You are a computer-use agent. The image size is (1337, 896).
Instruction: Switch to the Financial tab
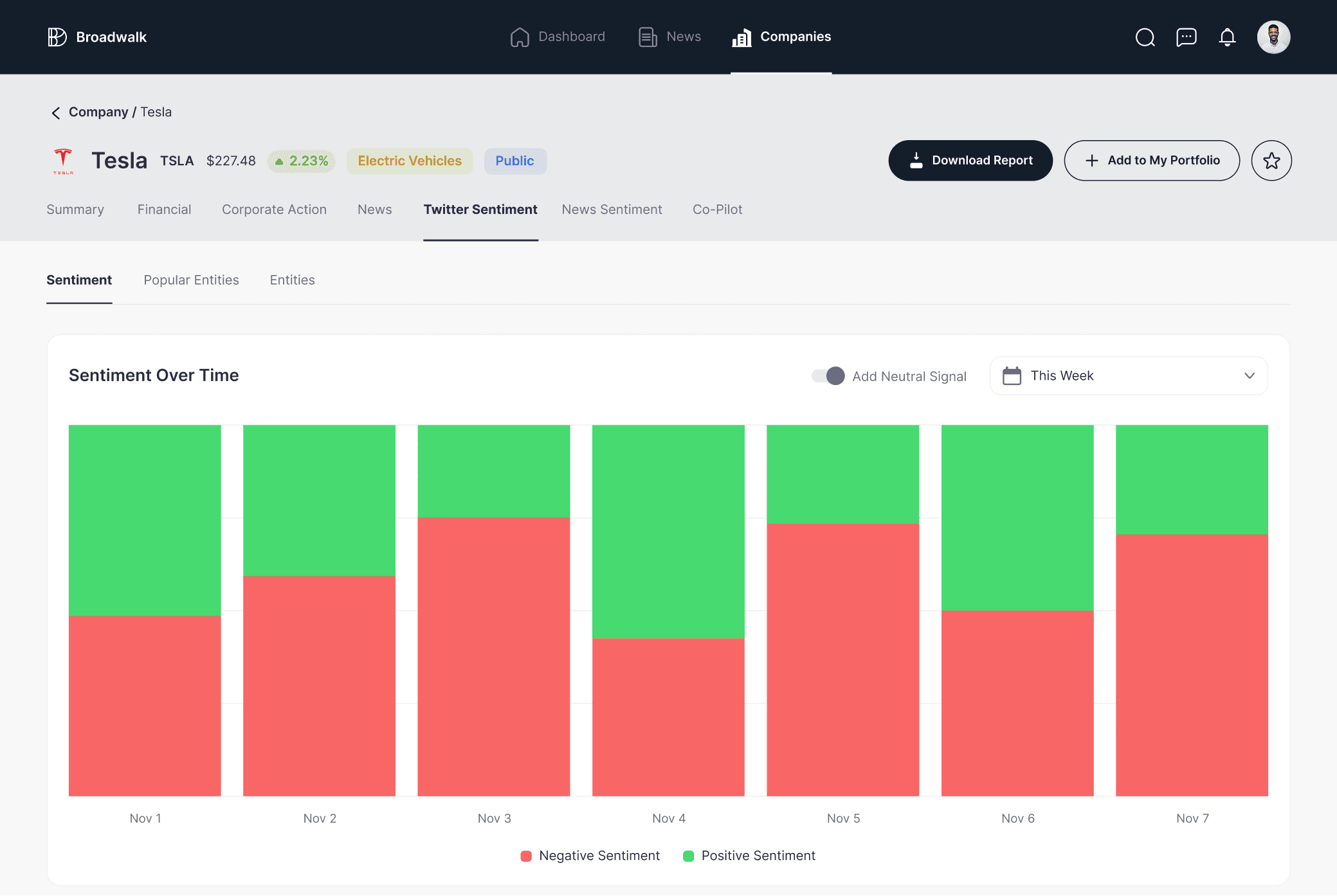pos(164,210)
